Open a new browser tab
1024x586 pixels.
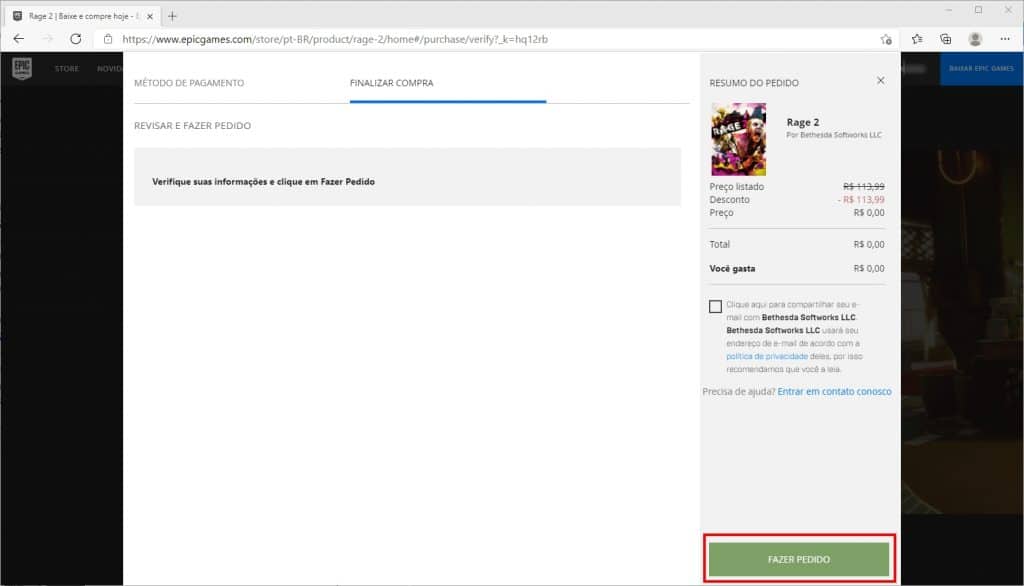tap(172, 16)
